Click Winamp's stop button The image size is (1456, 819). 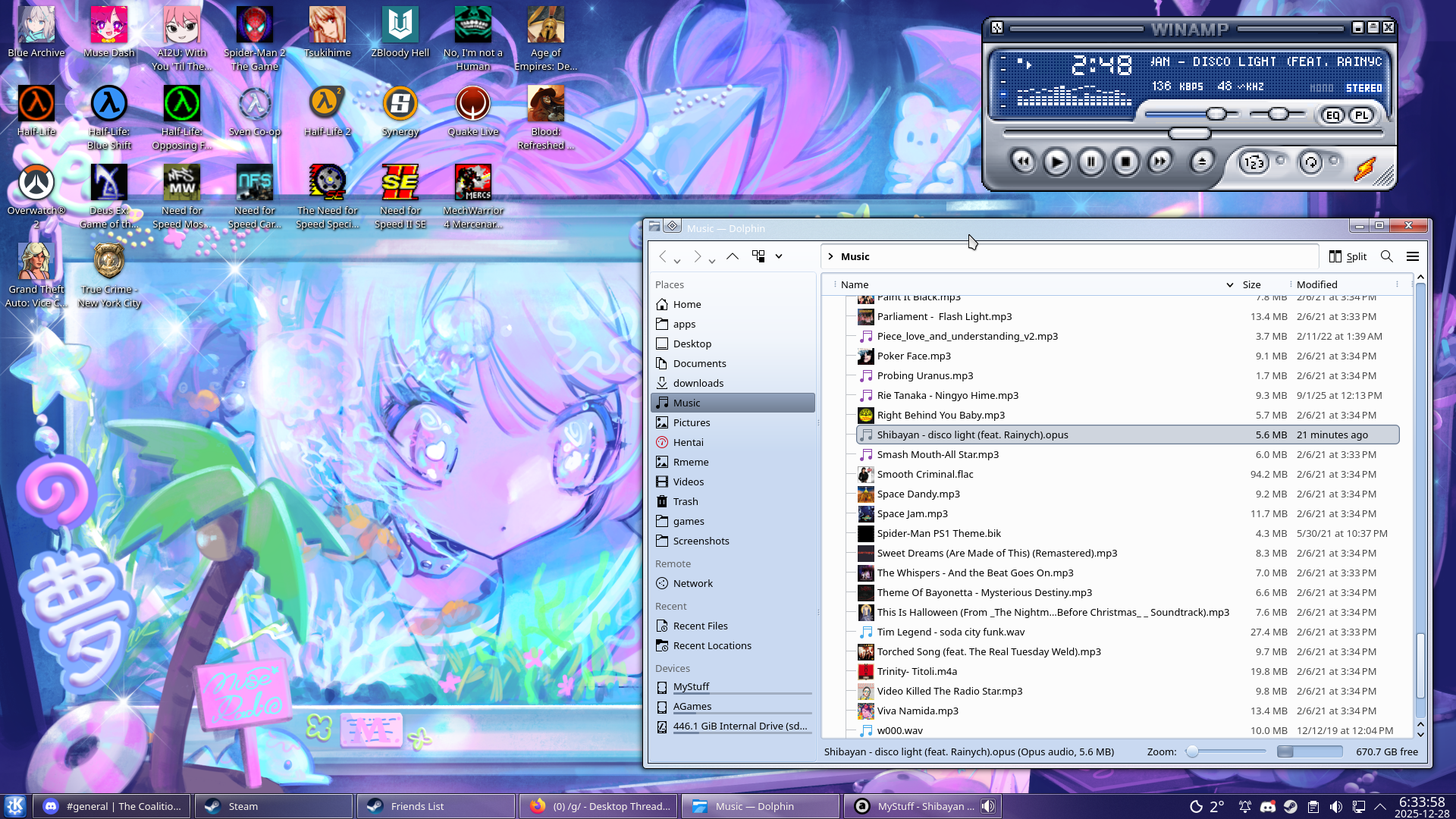[x=1125, y=162]
